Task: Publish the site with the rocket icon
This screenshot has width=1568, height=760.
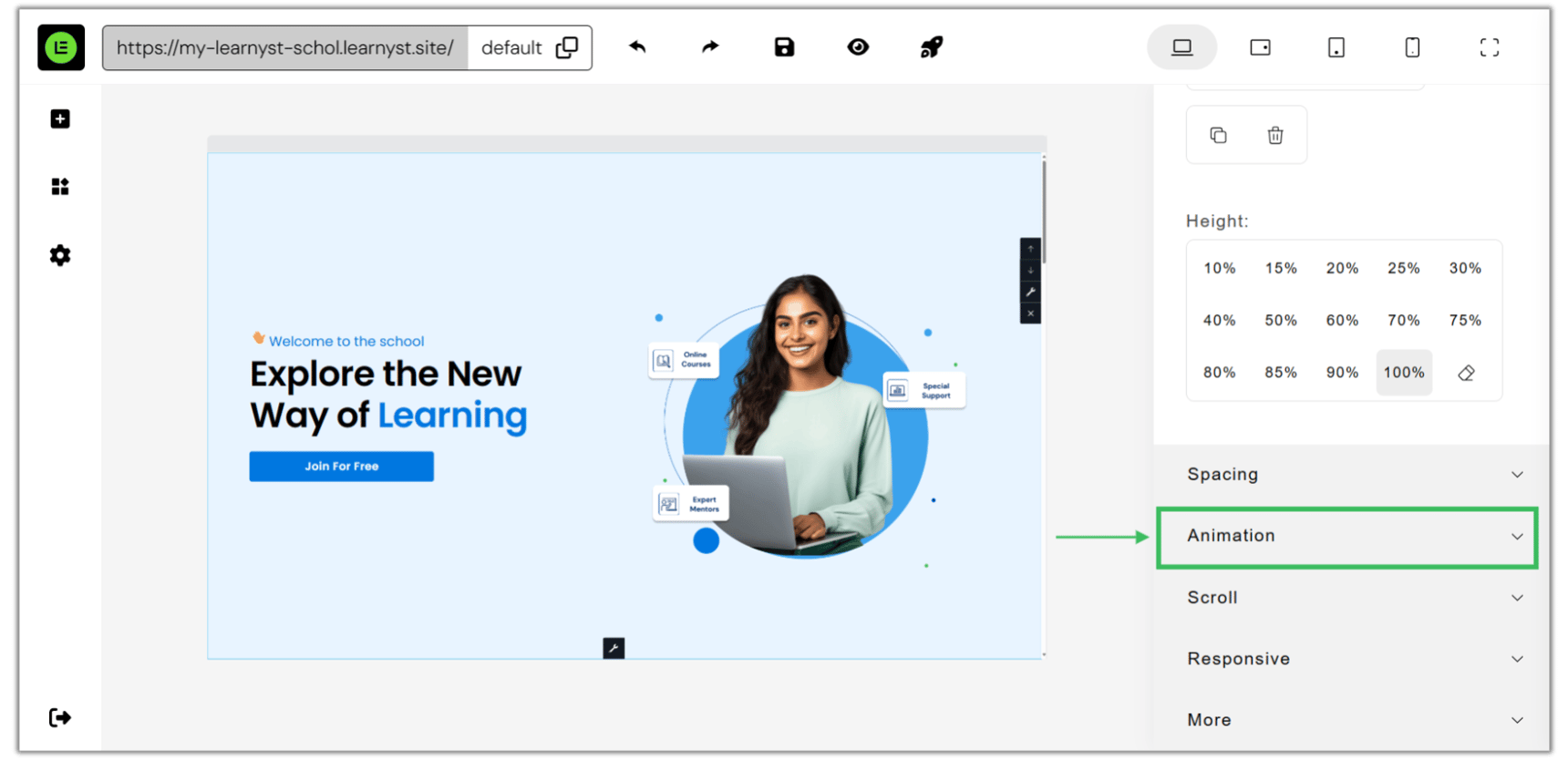Action: [931, 47]
